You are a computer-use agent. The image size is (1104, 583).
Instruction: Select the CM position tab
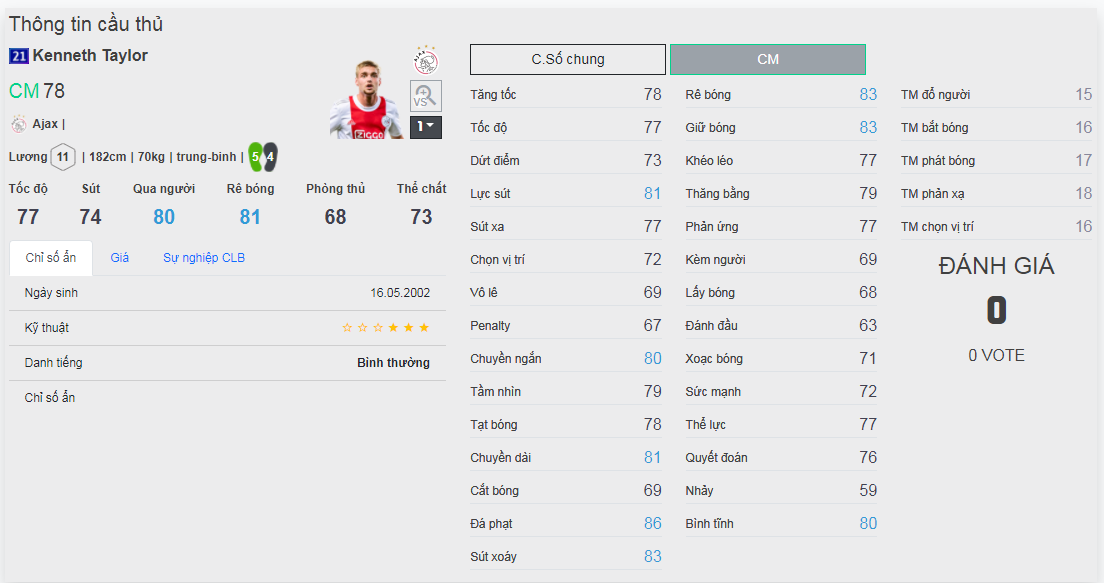pyautogui.click(x=767, y=59)
